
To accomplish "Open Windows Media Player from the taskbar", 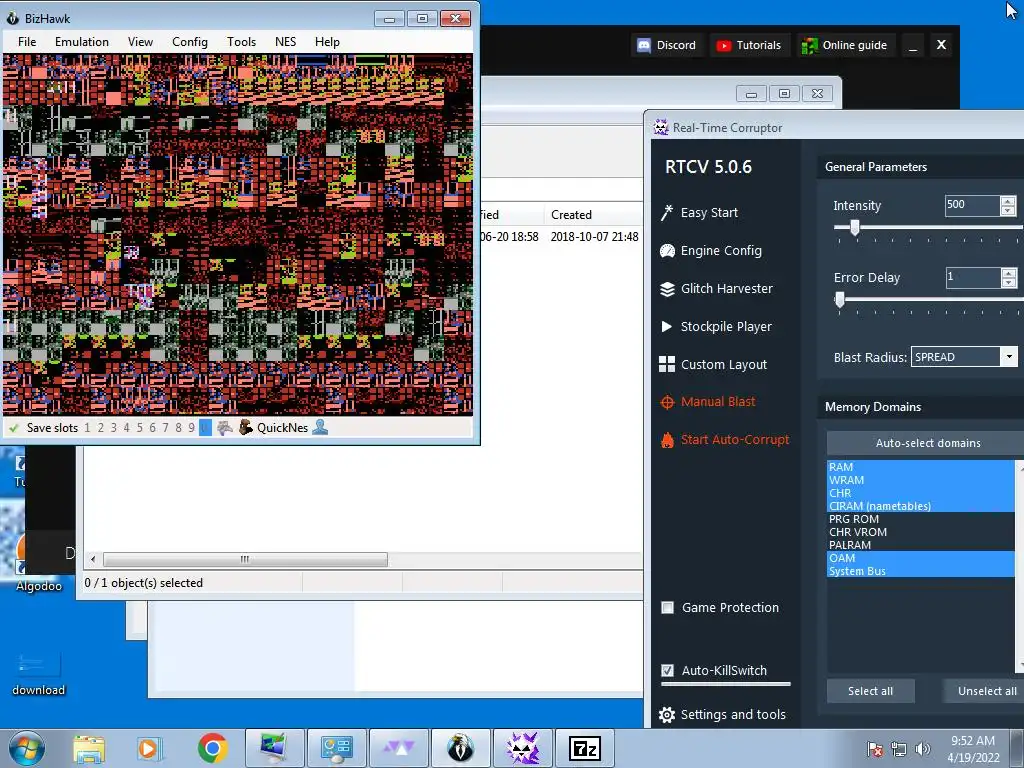I will point(149,748).
